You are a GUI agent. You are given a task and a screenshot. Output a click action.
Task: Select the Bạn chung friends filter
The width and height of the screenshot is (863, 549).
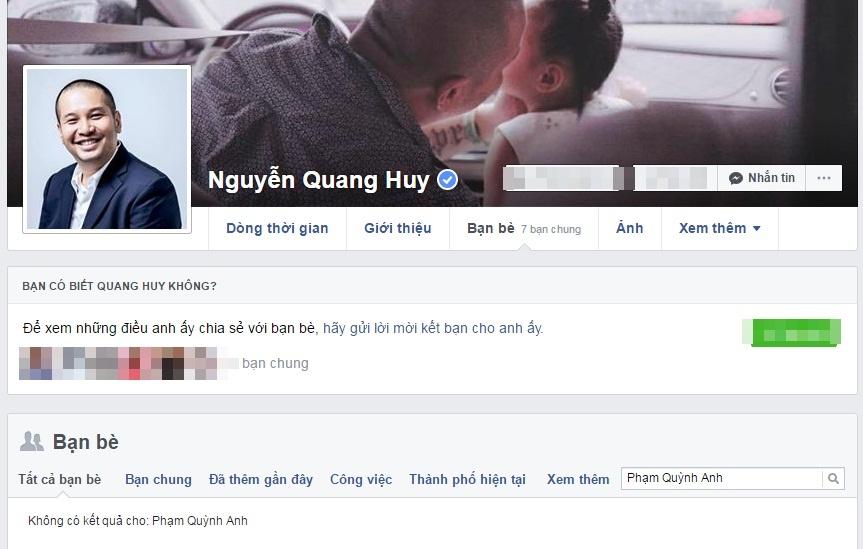[x=159, y=480]
